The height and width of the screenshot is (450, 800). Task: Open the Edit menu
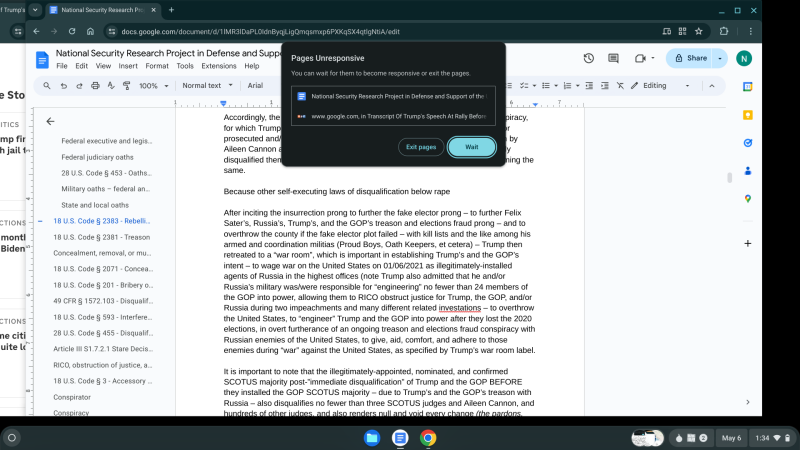tap(82, 66)
